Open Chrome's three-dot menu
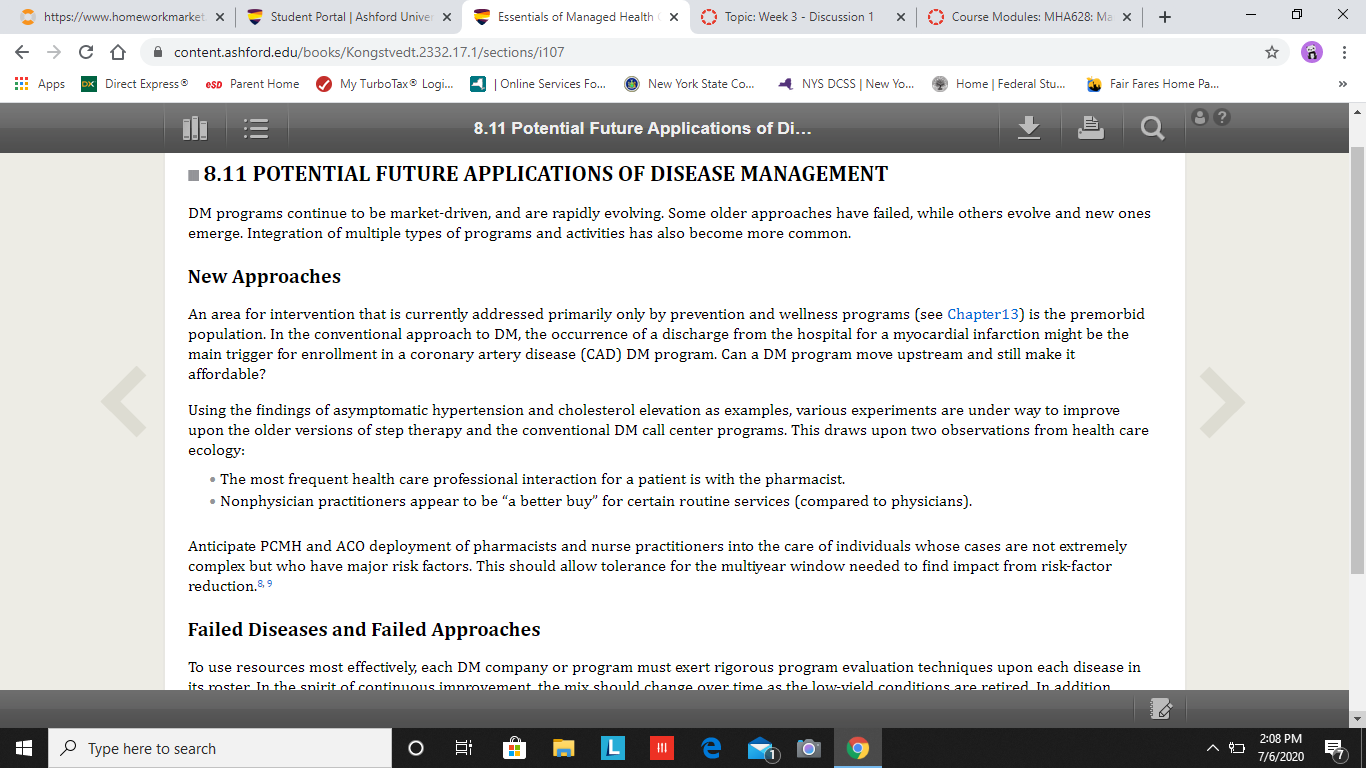The width and height of the screenshot is (1366, 768). [x=1344, y=52]
